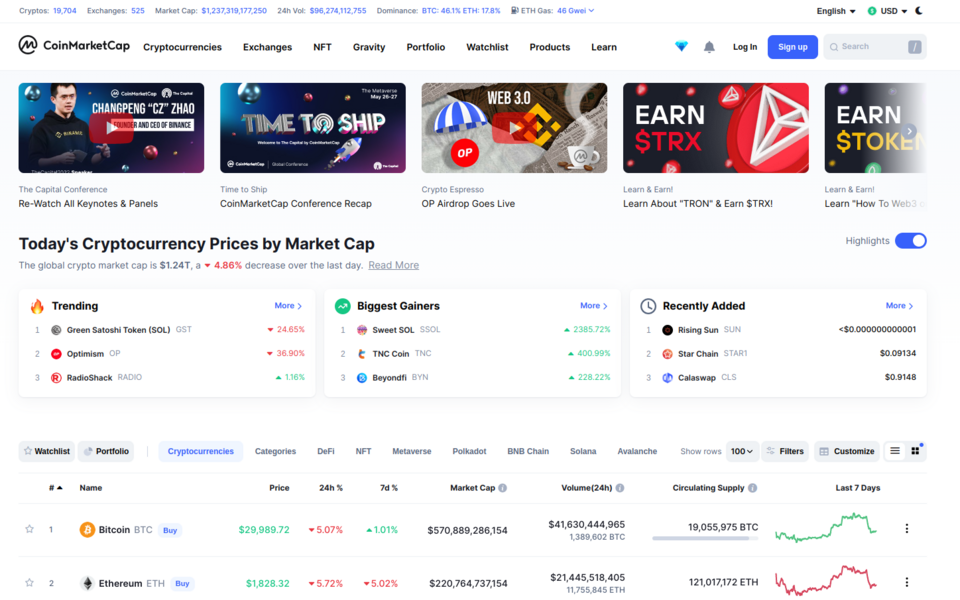
Task: Click the Calaswap coin icon
Action: click(x=667, y=378)
